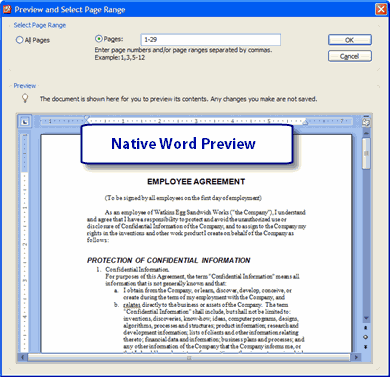Click the tip text "The document is shown here..."
This screenshot has height=377, width=390.
tap(178, 99)
